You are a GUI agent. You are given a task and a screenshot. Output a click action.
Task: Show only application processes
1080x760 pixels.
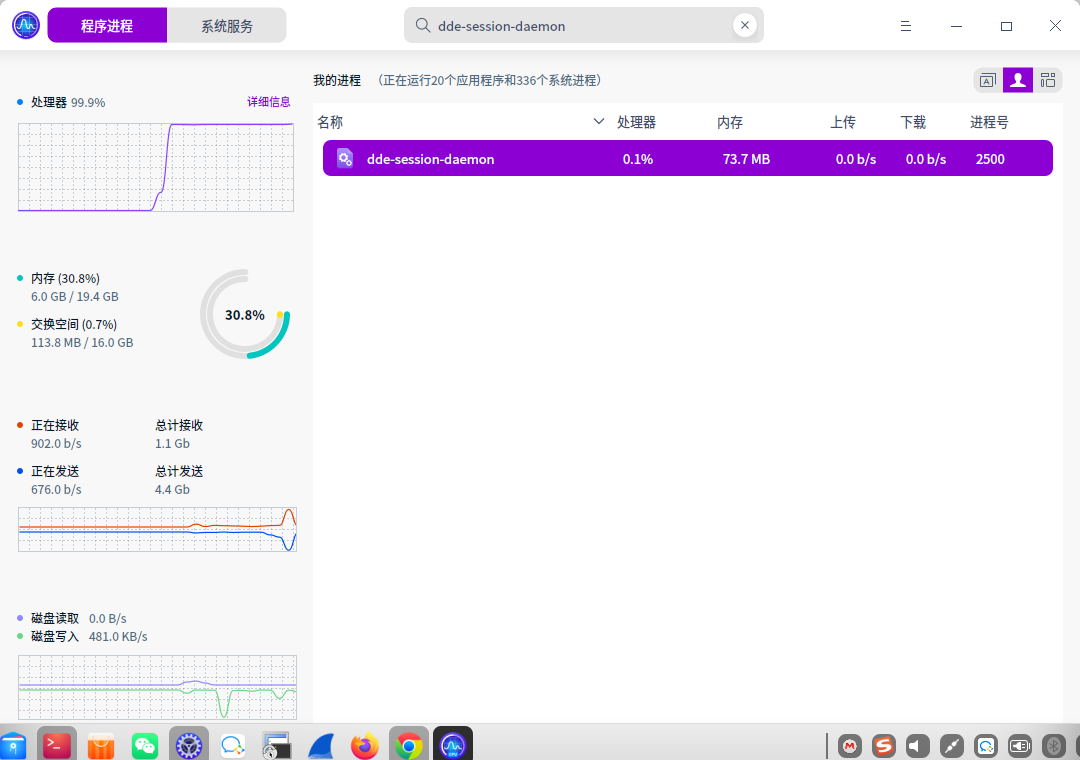tap(988, 81)
